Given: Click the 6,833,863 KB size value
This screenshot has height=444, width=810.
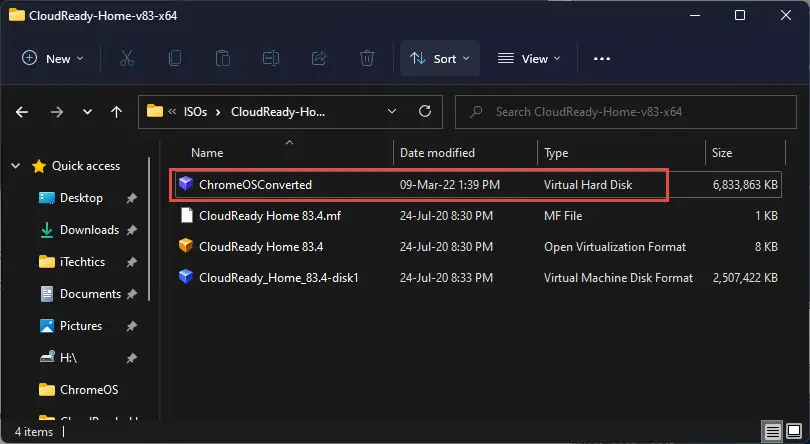Looking at the screenshot, I should point(745,185).
